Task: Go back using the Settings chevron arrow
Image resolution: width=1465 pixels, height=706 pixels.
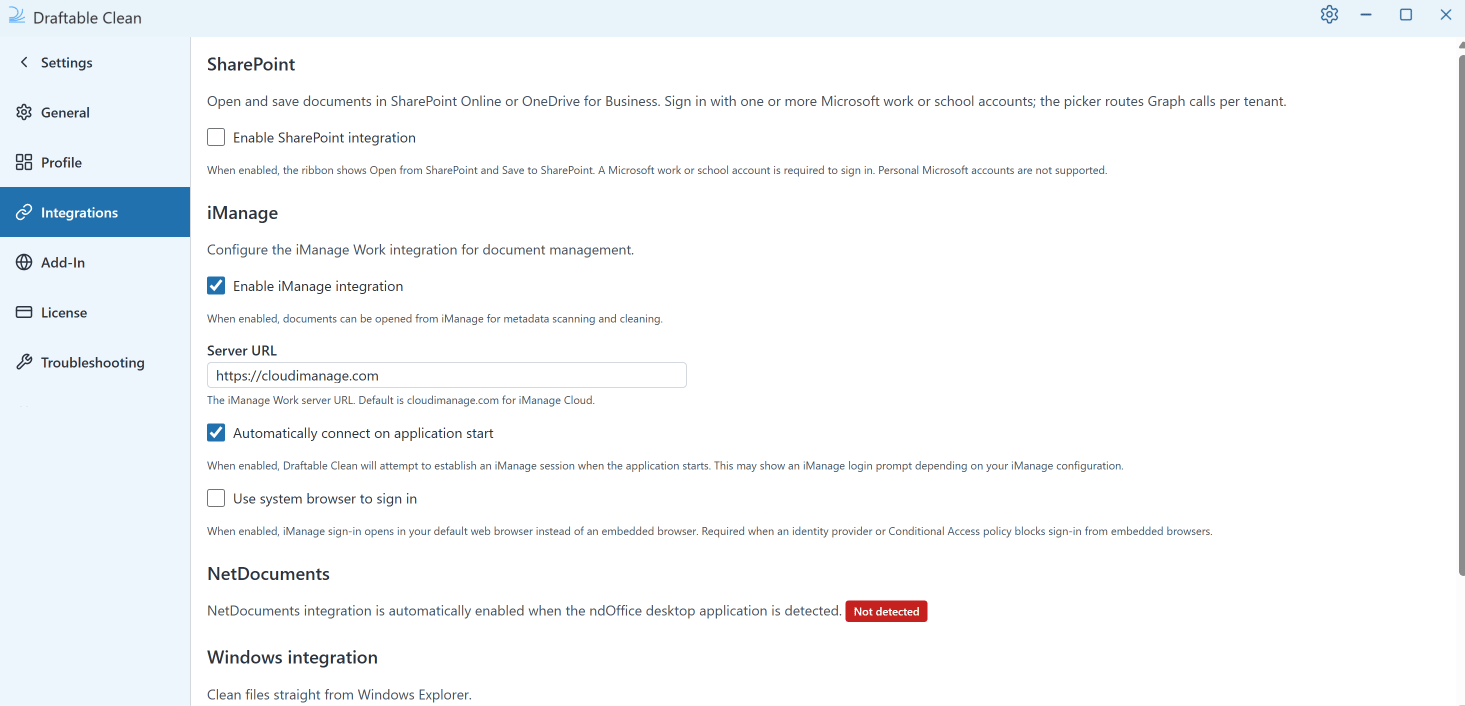Action: [24, 62]
